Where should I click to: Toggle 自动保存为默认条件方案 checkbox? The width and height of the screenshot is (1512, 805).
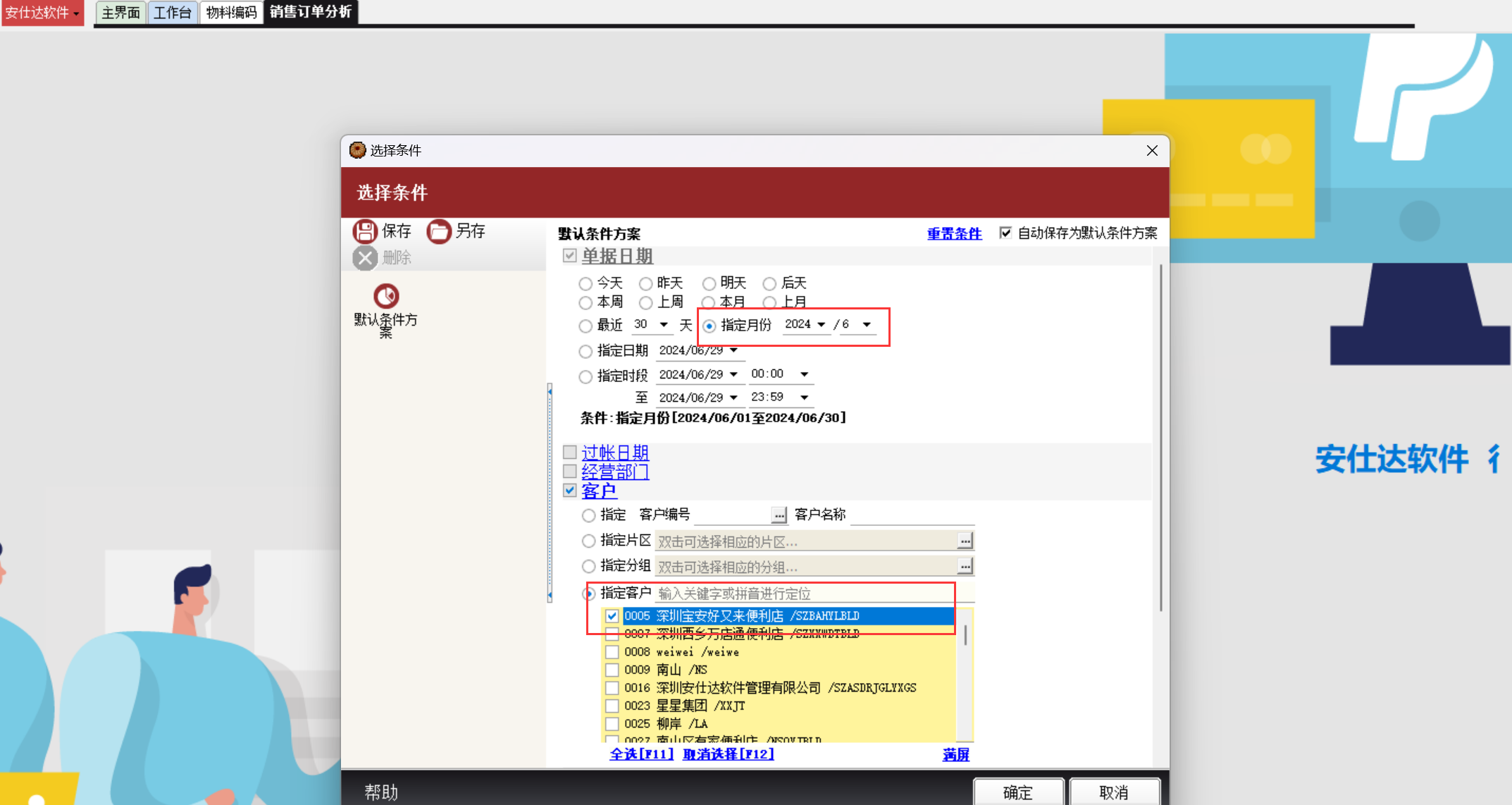coord(1005,233)
